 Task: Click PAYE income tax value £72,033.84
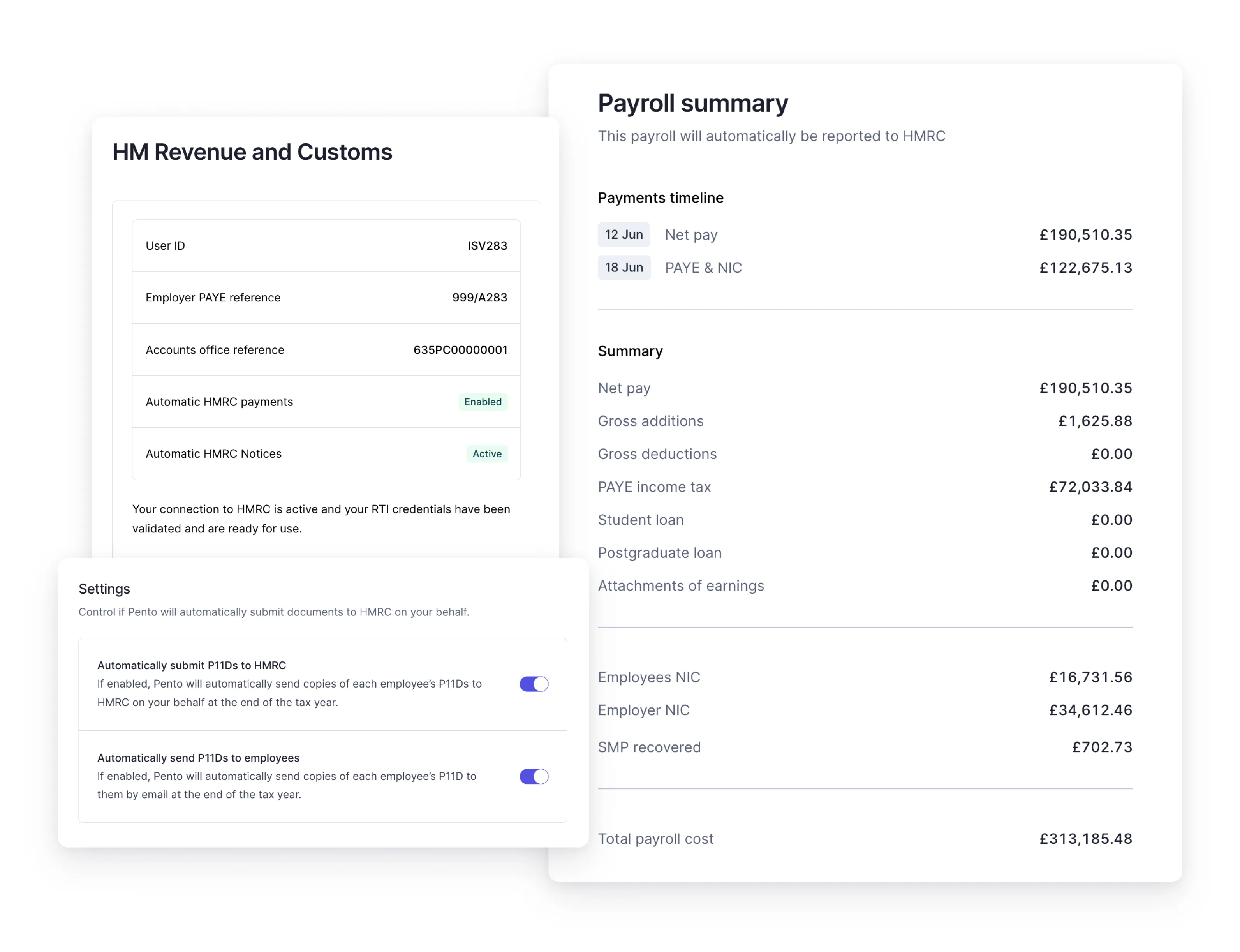(1090, 487)
